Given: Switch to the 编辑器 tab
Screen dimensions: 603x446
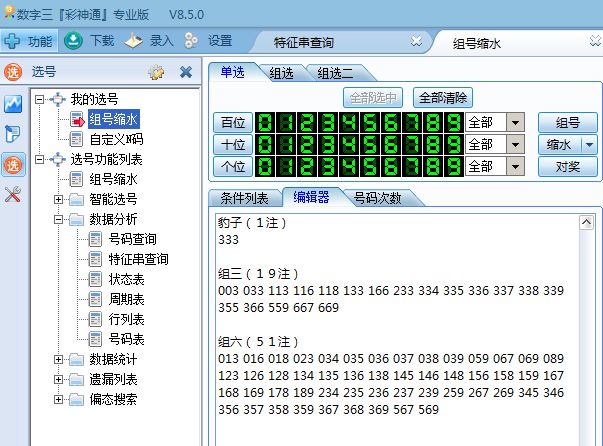Looking at the screenshot, I should click(311, 197).
